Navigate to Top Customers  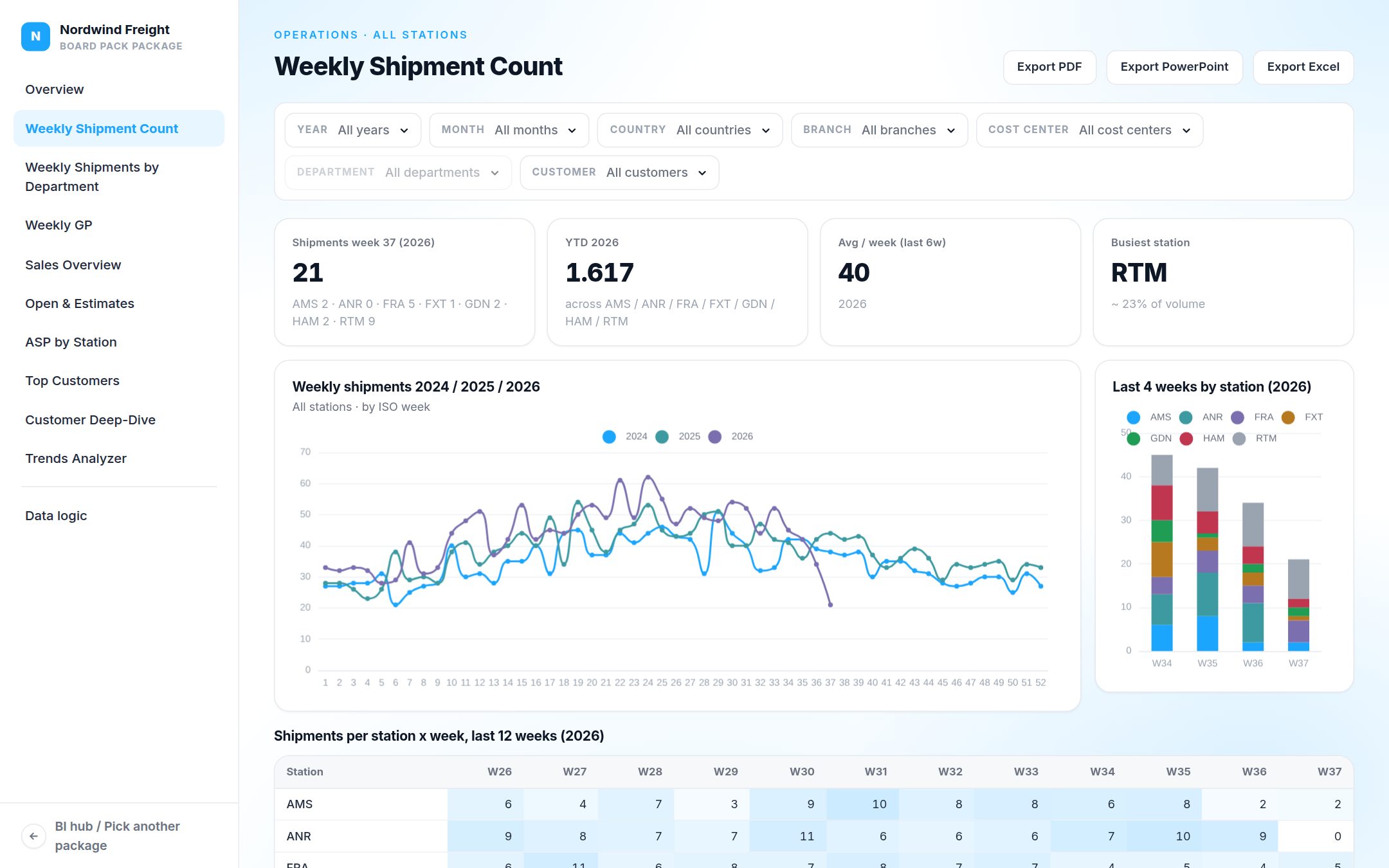pos(119,381)
